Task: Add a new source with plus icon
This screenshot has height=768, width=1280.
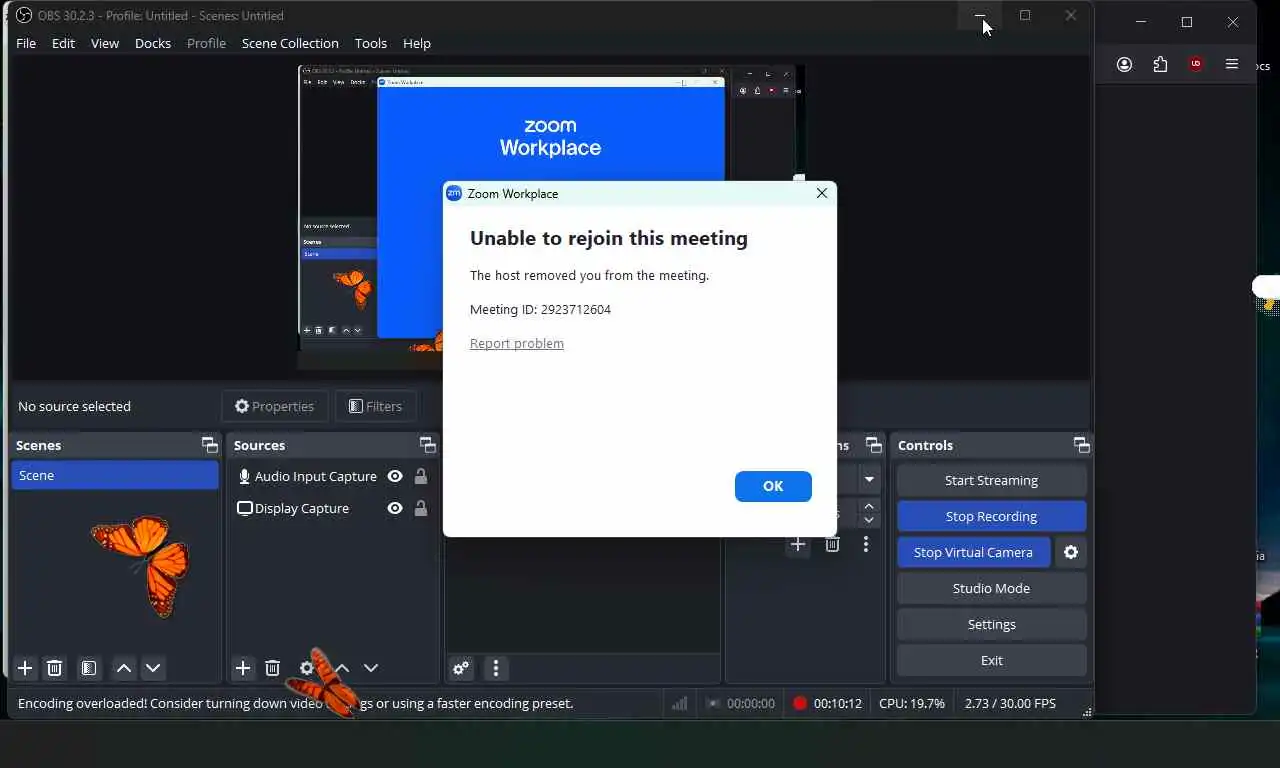Action: click(243, 668)
